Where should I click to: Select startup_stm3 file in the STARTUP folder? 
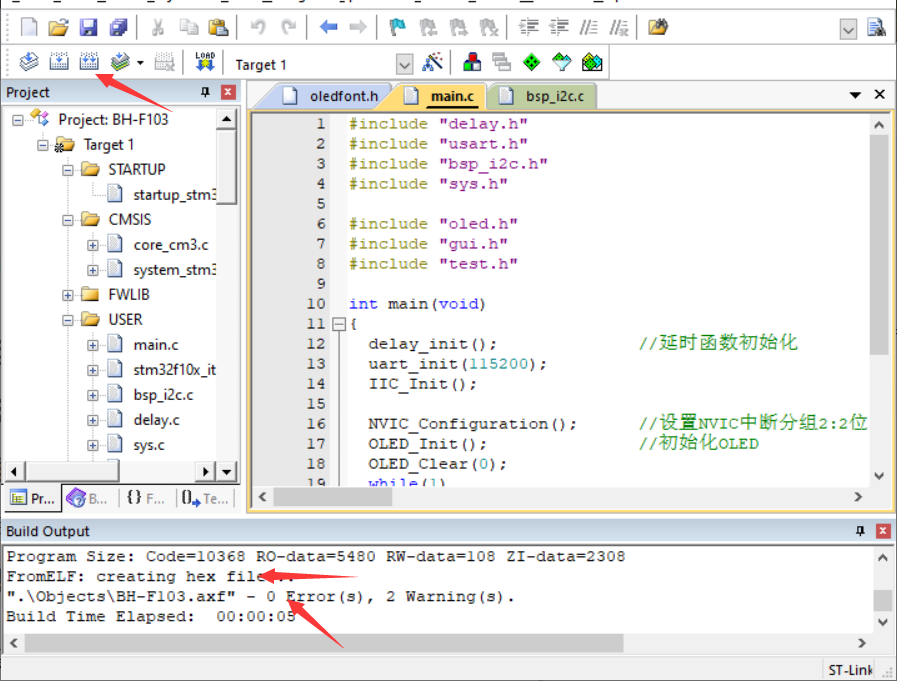pyautogui.click(x=174, y=195)
